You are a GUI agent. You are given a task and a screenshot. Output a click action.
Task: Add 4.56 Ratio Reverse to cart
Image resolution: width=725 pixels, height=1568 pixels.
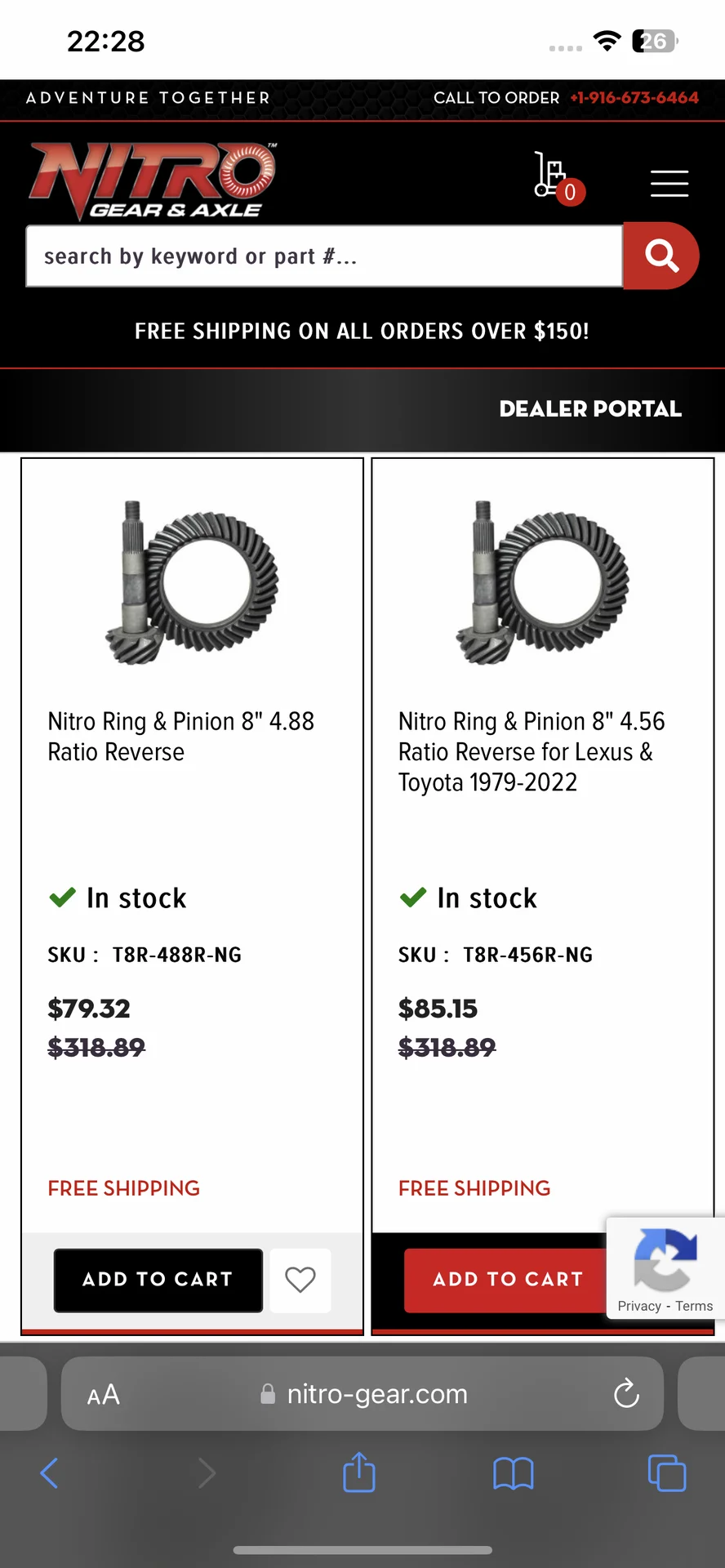click(x=506, y=1280)
